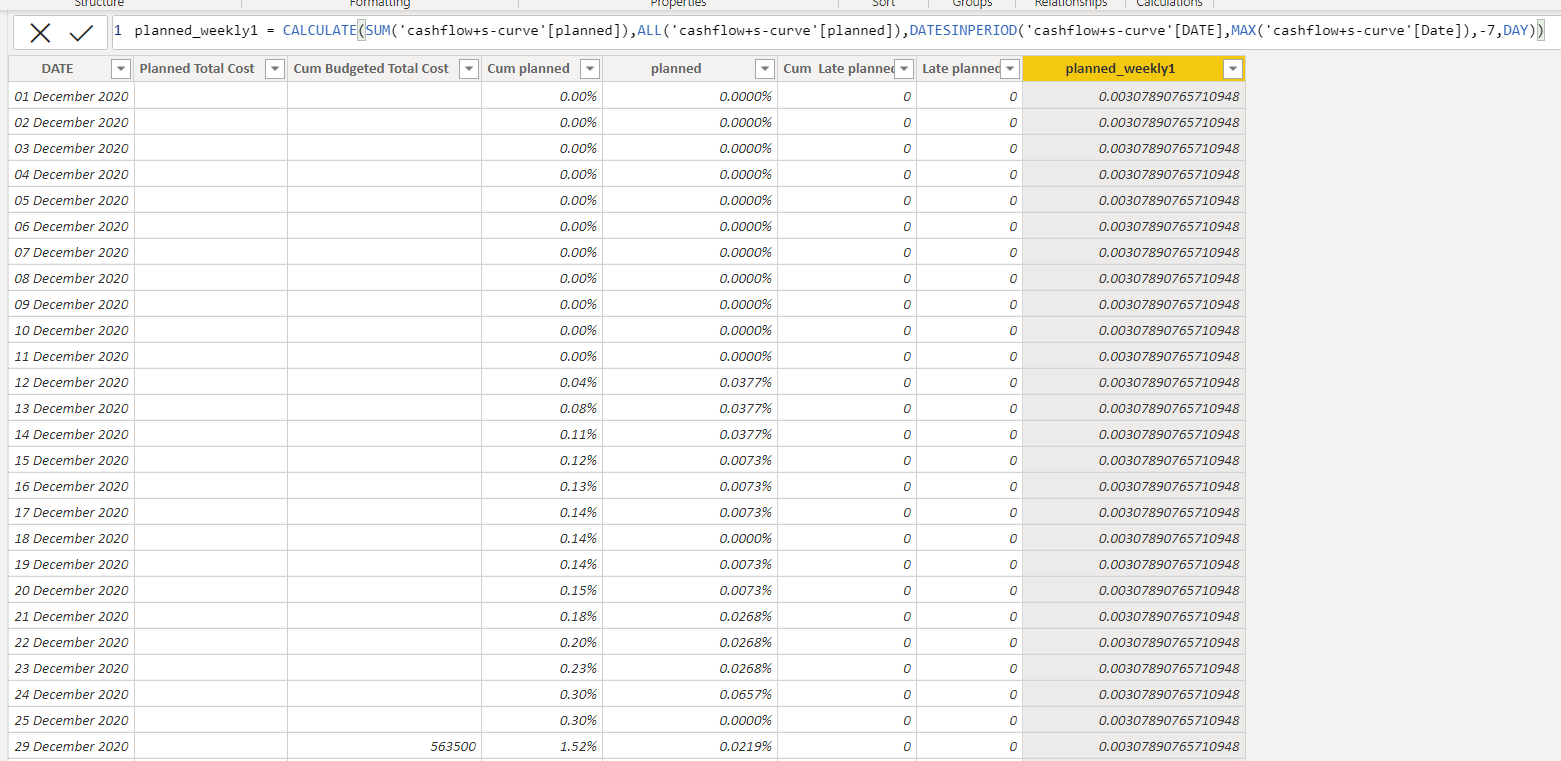Open the planned_weekly1 column filter dropdown
This screenshot has width=1561, height=761.
click(x=1232, y=69)
